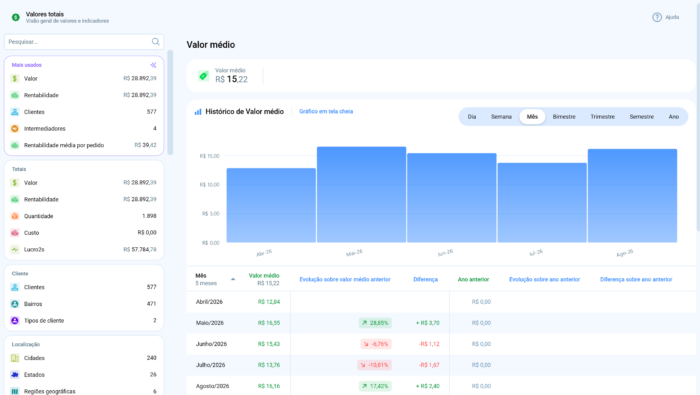Viewport: 700px width, 395px height.
Task: Click the Estados icon
Action: [x=15, y=374]
